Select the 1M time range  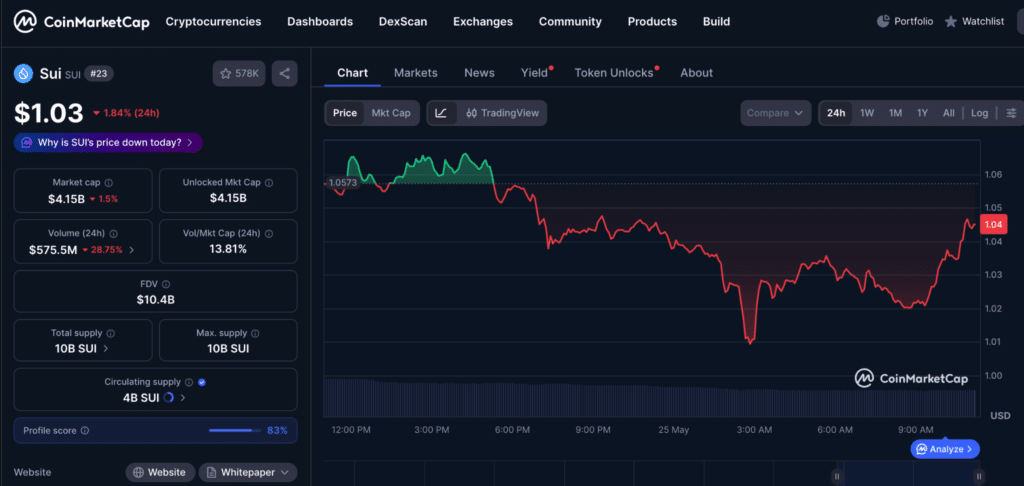[x=895, y=113]
